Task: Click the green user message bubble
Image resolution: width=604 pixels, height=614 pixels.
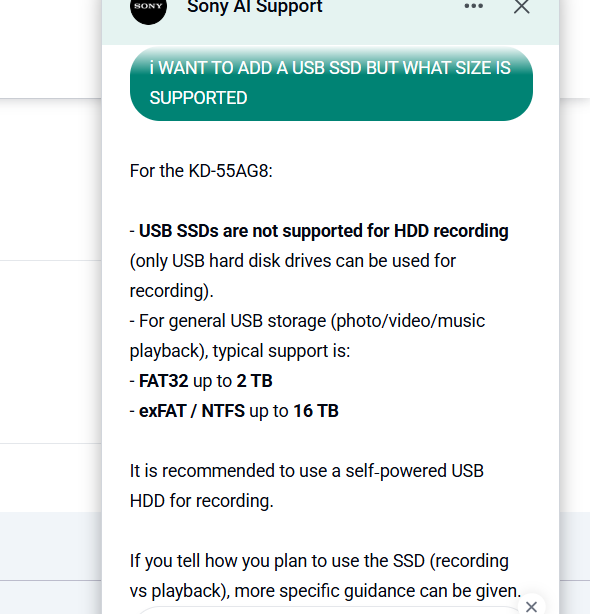Action: pyautogui.click(x=331, y=83)
